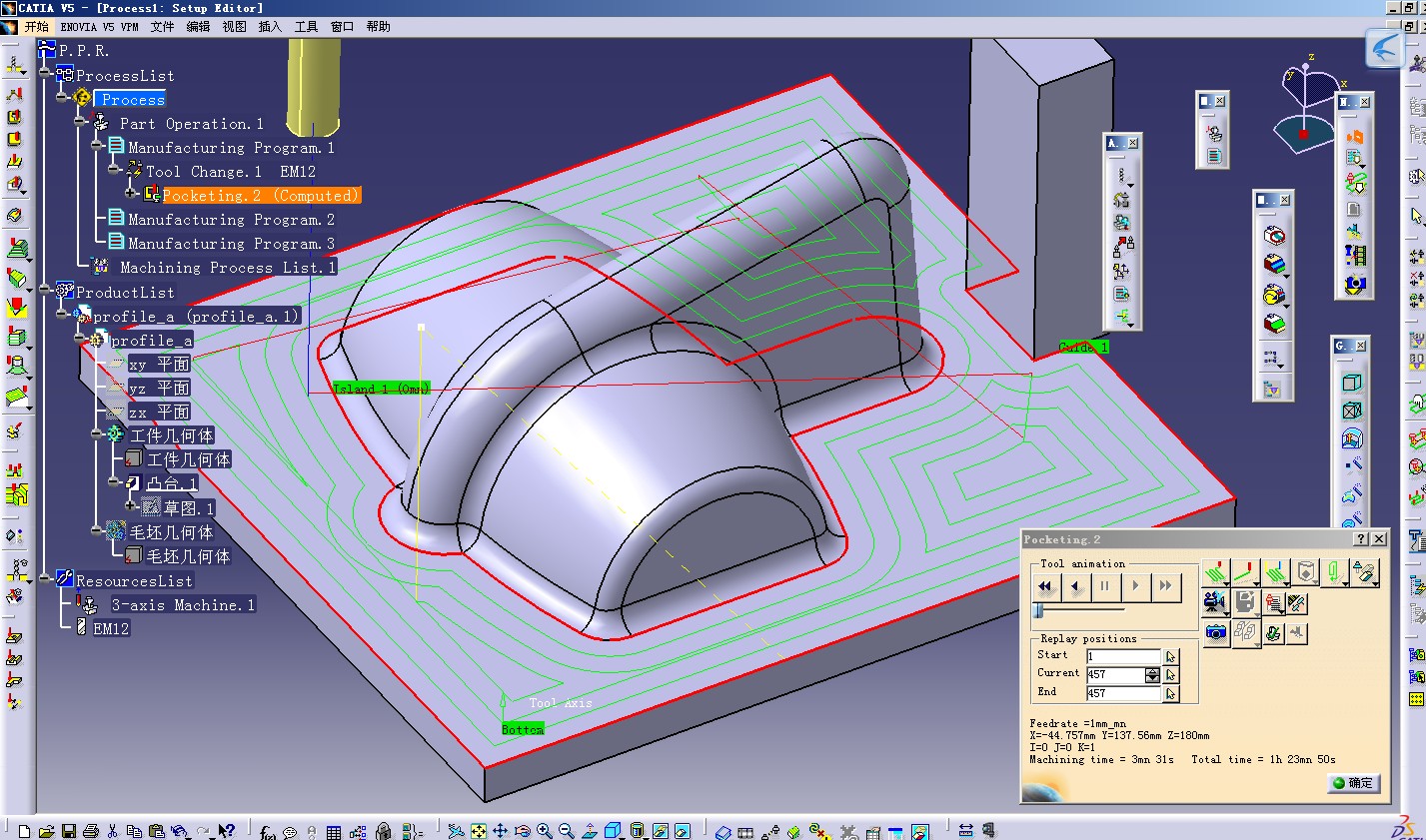Open help for the Pocketing.2 dialog
This screenshot has height=840, width=1426.
click(1361, 539)
